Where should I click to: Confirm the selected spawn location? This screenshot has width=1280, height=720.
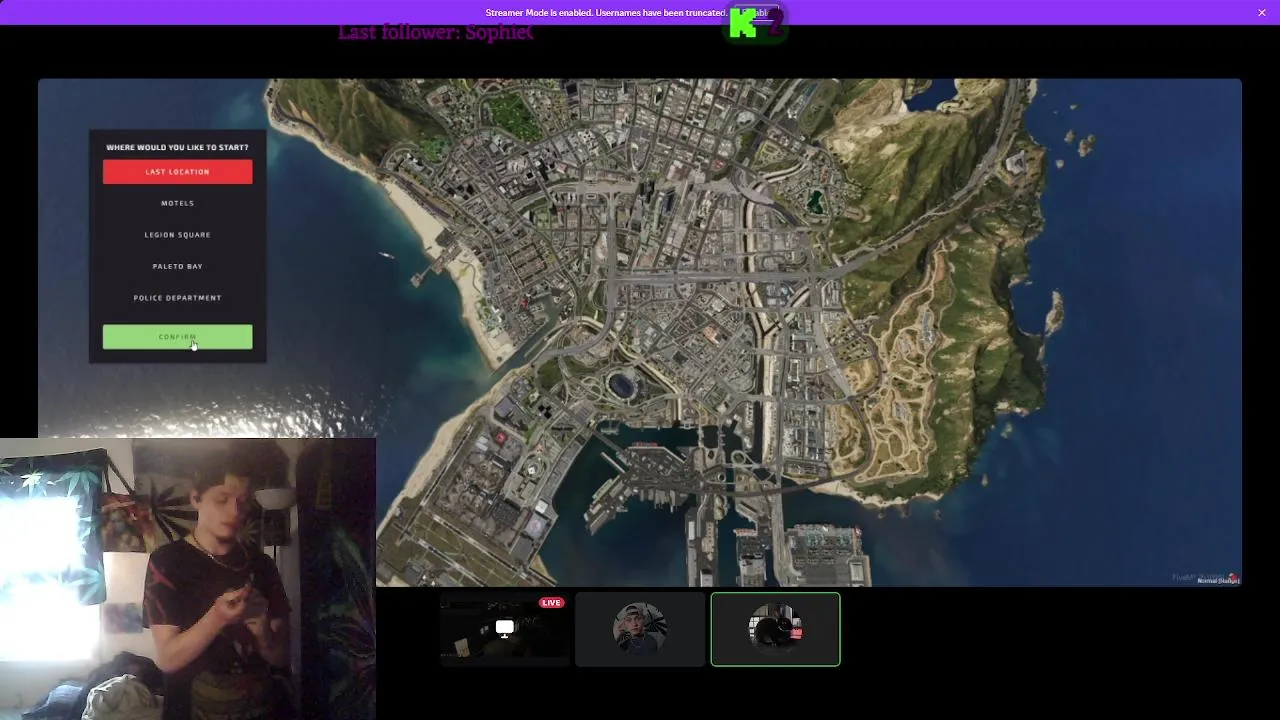[x=177, y=337]
